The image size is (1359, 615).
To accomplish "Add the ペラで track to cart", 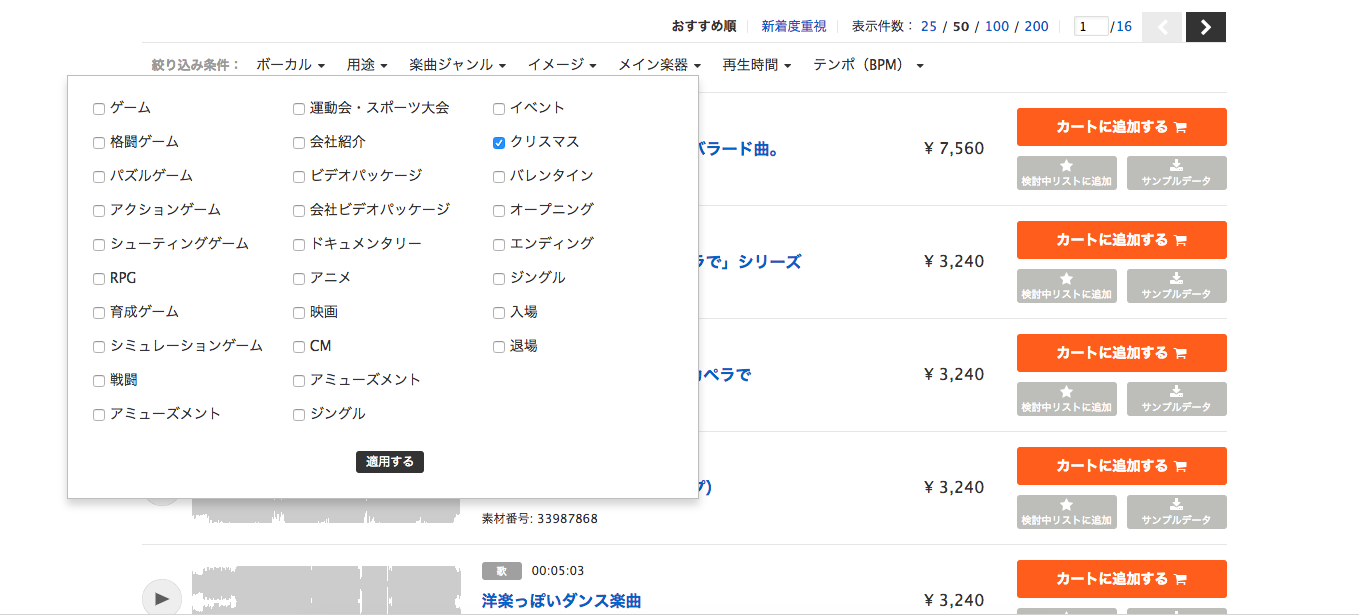I will click(1122, 353).
